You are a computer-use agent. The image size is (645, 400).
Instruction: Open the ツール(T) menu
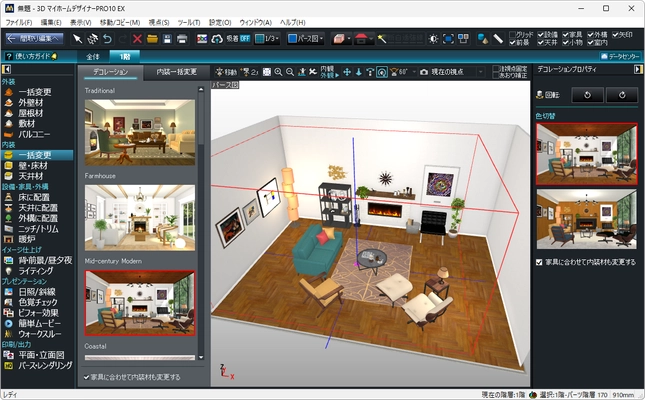(x=188, y=22)
